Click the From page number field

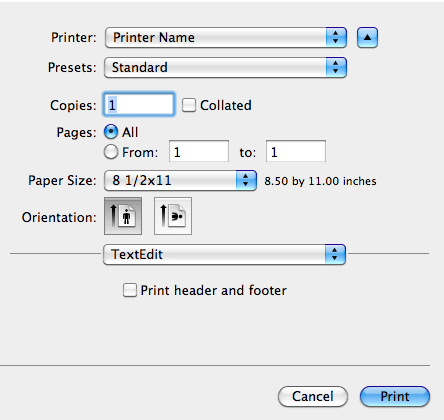pos(199,152)
